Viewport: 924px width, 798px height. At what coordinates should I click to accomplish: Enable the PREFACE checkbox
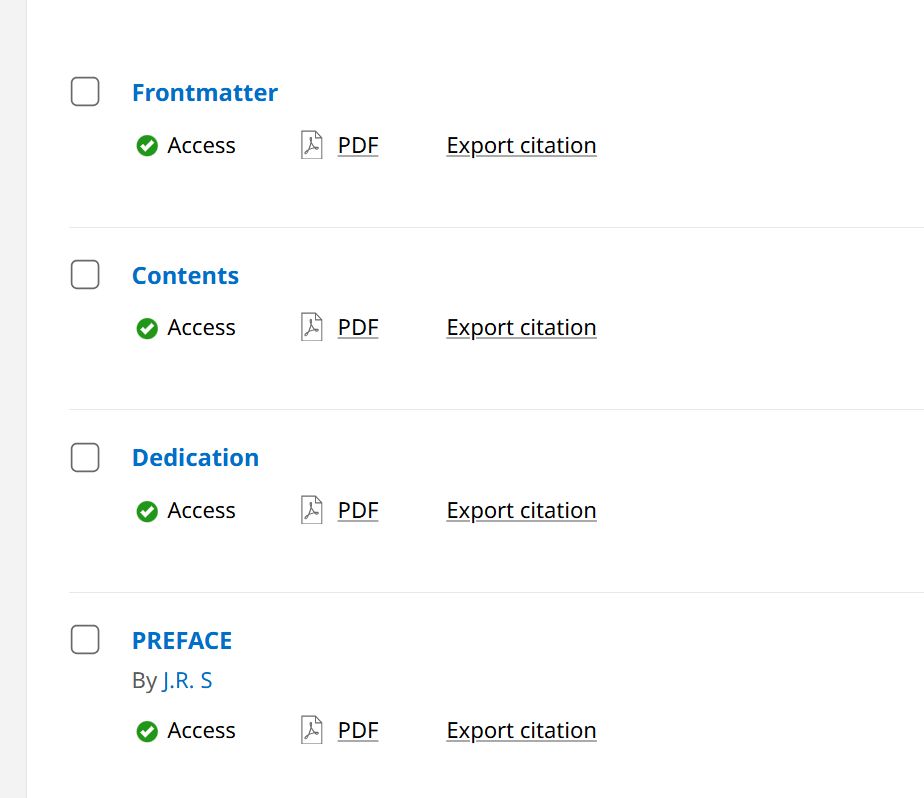pyautogui.click(x=85, y=639)
